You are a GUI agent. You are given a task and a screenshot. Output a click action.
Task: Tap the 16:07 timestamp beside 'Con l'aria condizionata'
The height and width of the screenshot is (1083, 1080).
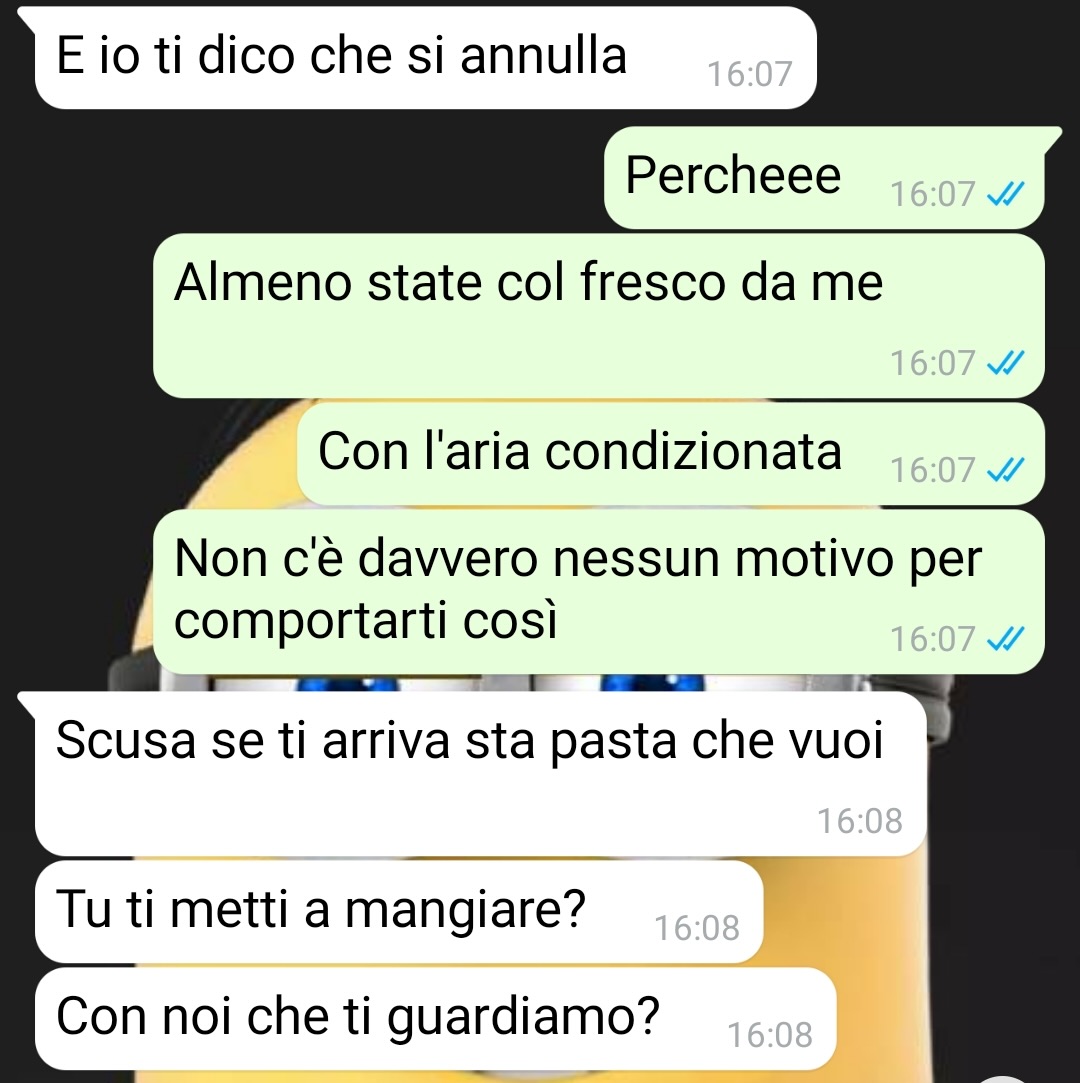pos(932,470)
